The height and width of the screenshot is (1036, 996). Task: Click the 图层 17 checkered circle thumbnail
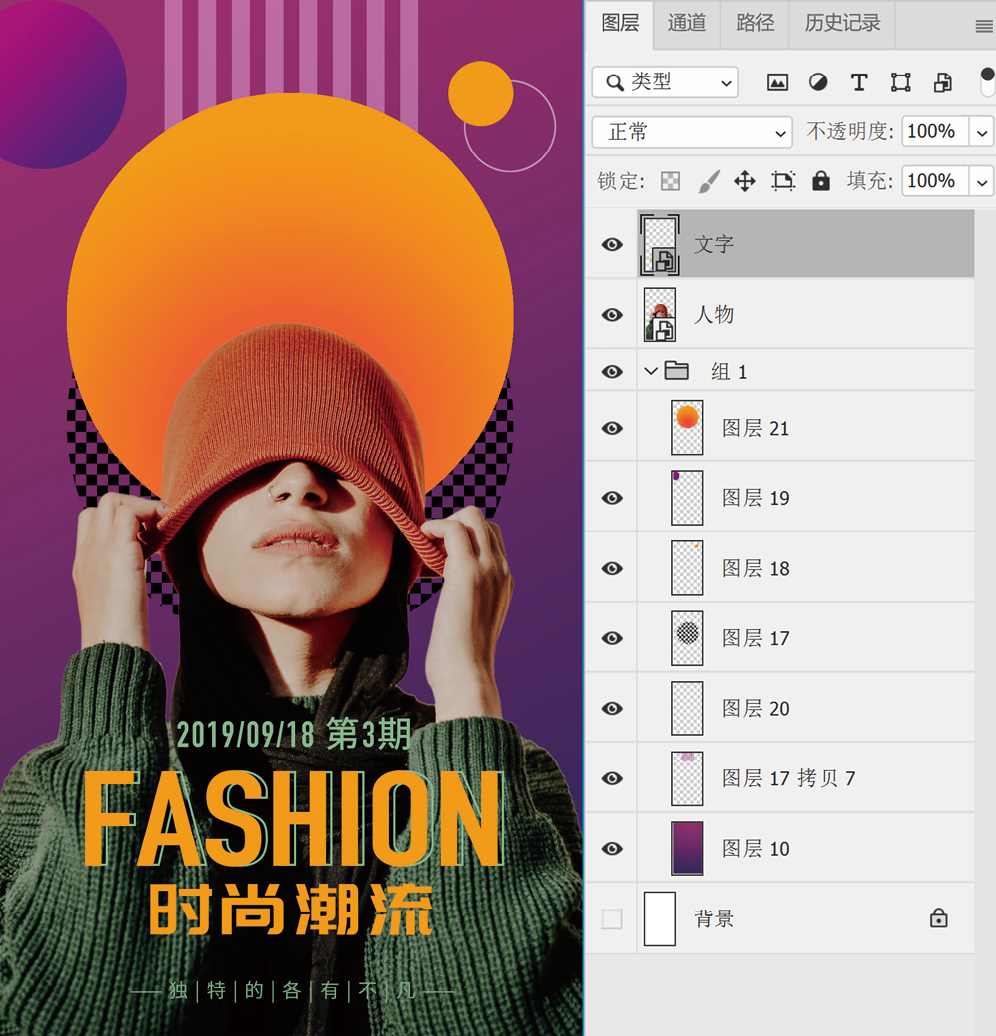coord(687,638)
